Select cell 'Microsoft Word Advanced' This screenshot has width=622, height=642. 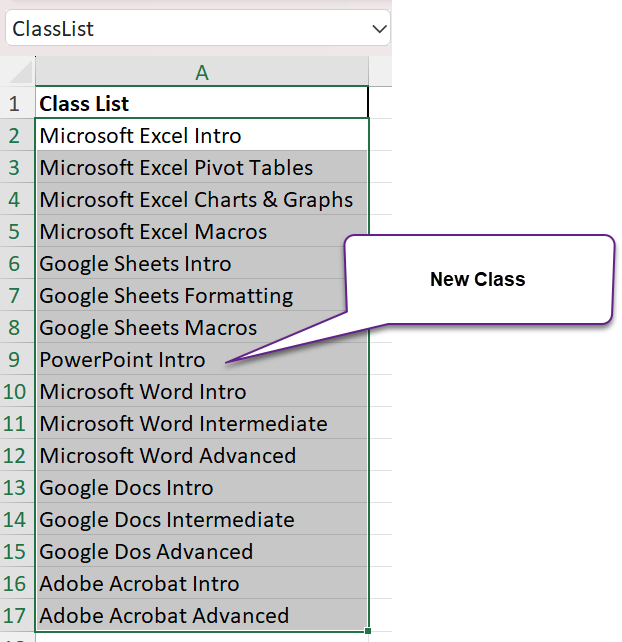(x=201, y=455)
